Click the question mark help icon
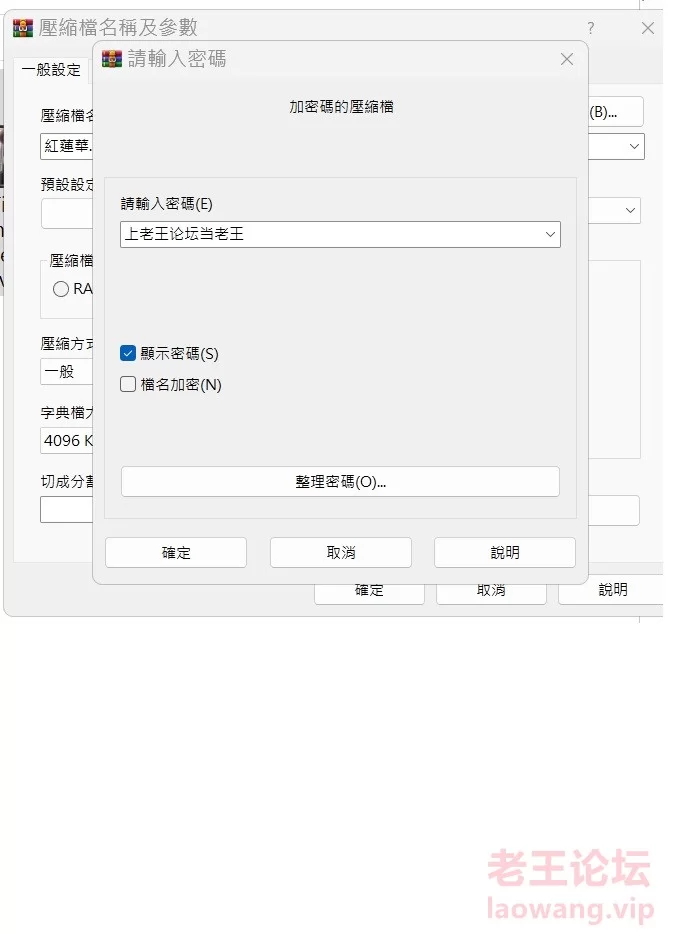674x934 pixels. pos(590,28)
